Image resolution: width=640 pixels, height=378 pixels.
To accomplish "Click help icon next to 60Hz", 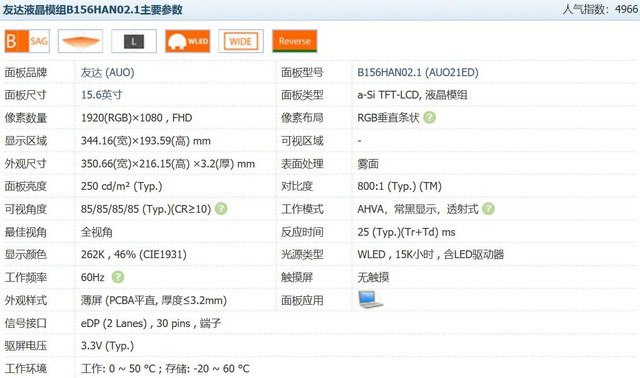I will pos(118,277).
